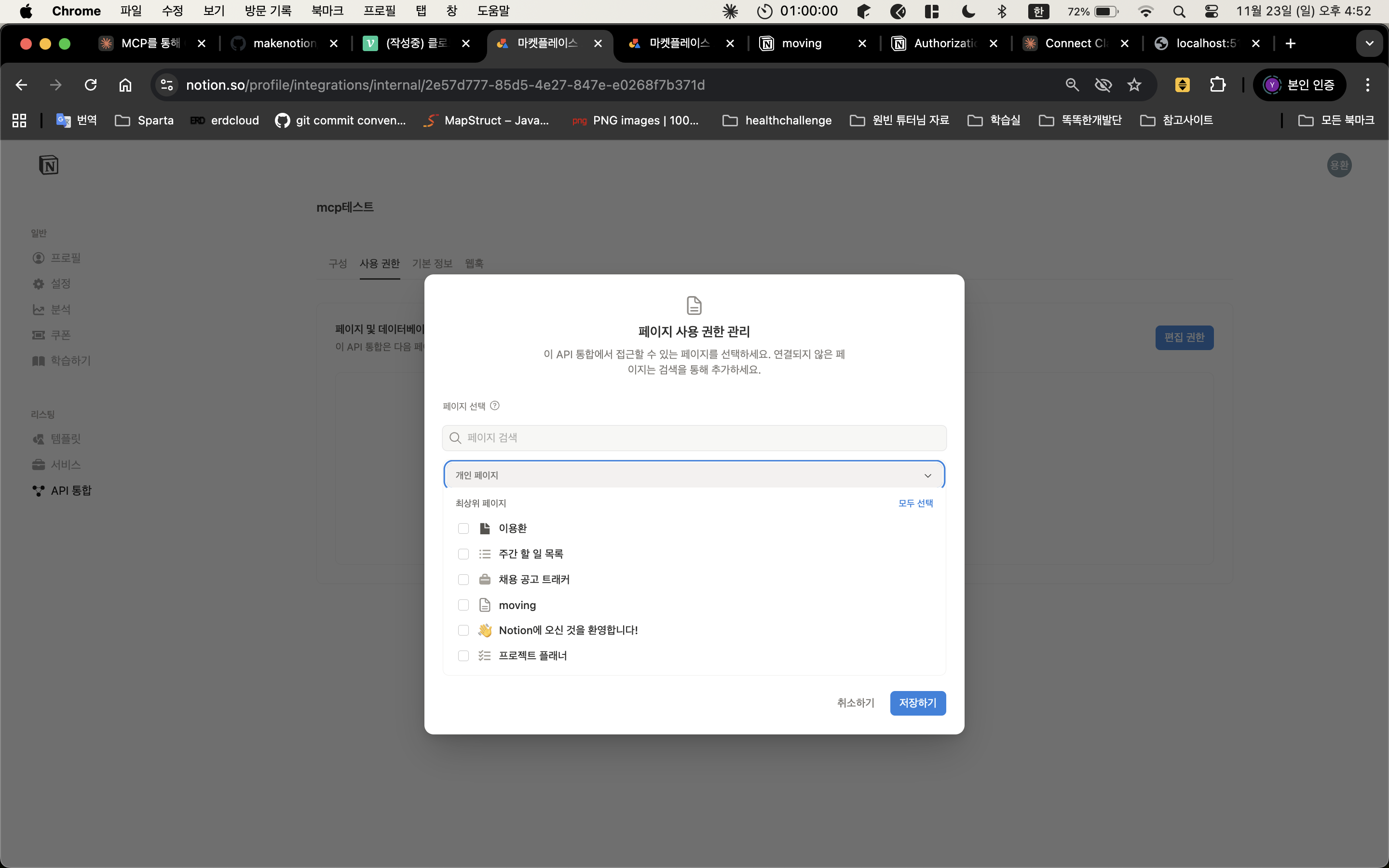Viewport: 1389px width, 868px height.
Task: Click the browser reload icon
Action: tap(91, 85)
